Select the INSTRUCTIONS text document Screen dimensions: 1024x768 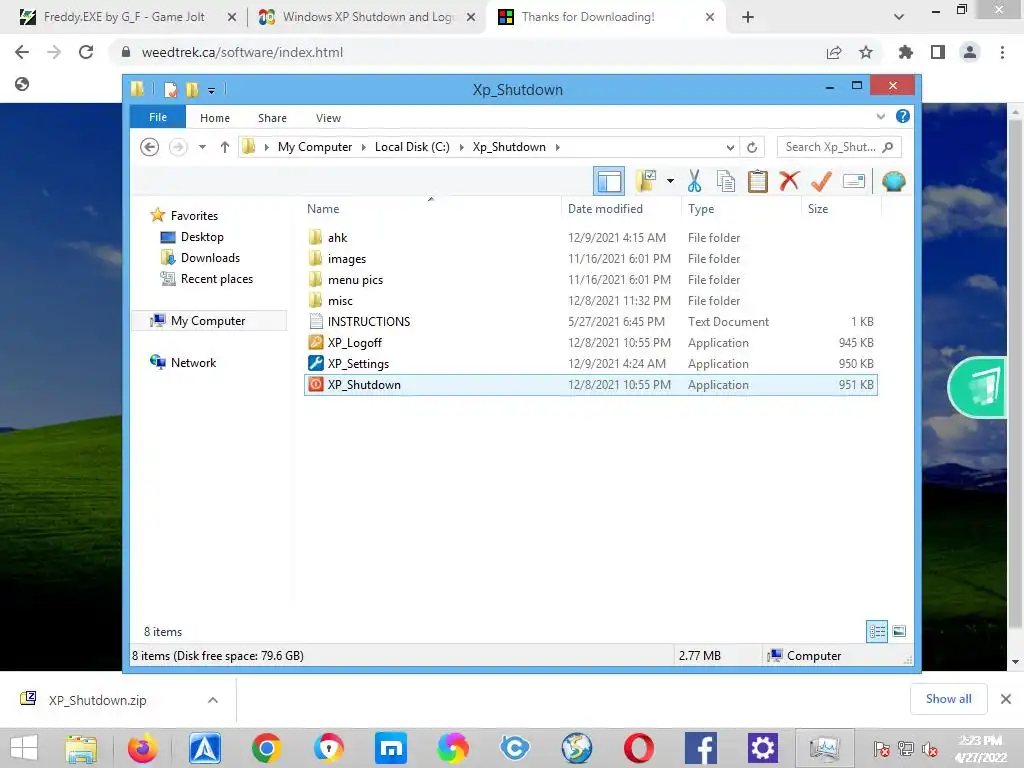(x=590, y=322)
